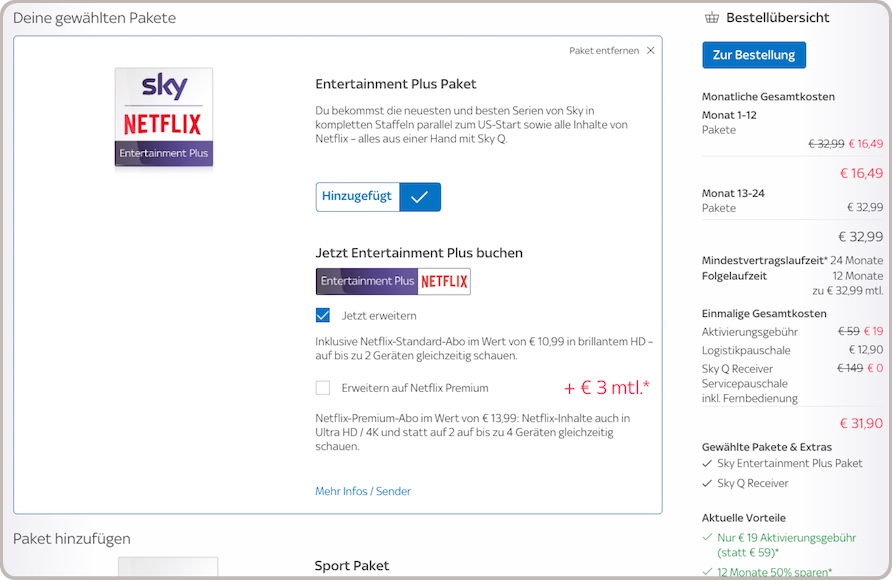Click the Folgelaufzeit label

tap(734, 276)
